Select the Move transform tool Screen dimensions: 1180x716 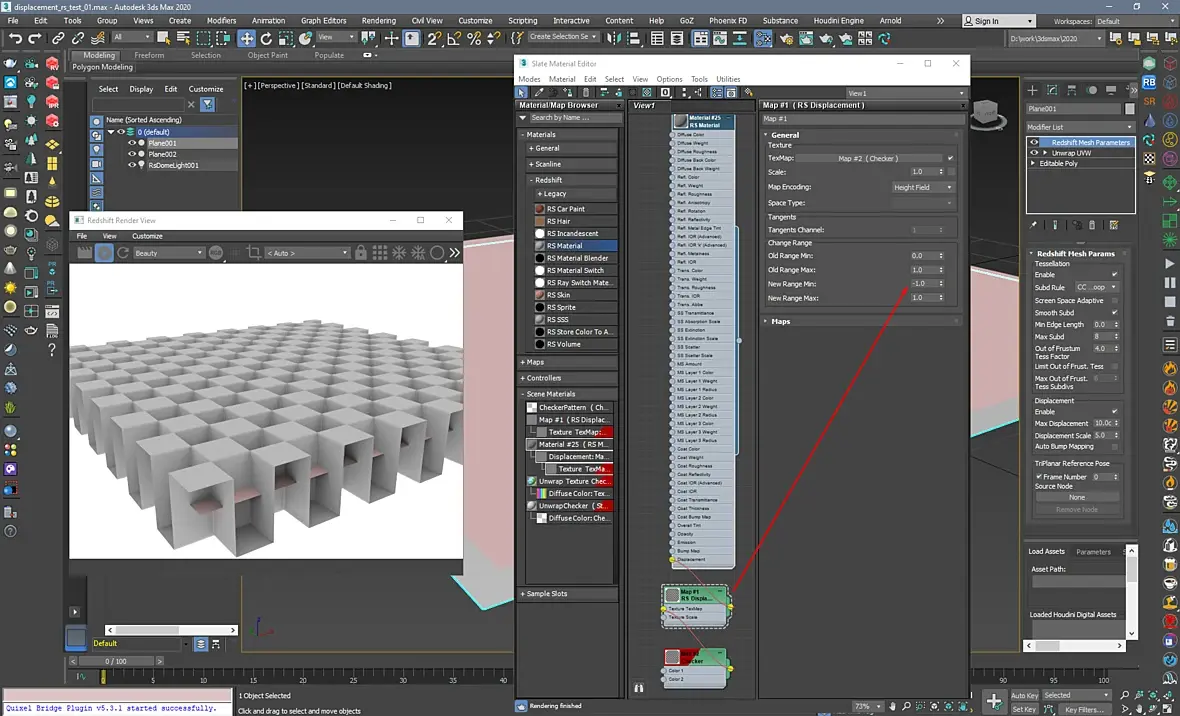pos(246,38)
